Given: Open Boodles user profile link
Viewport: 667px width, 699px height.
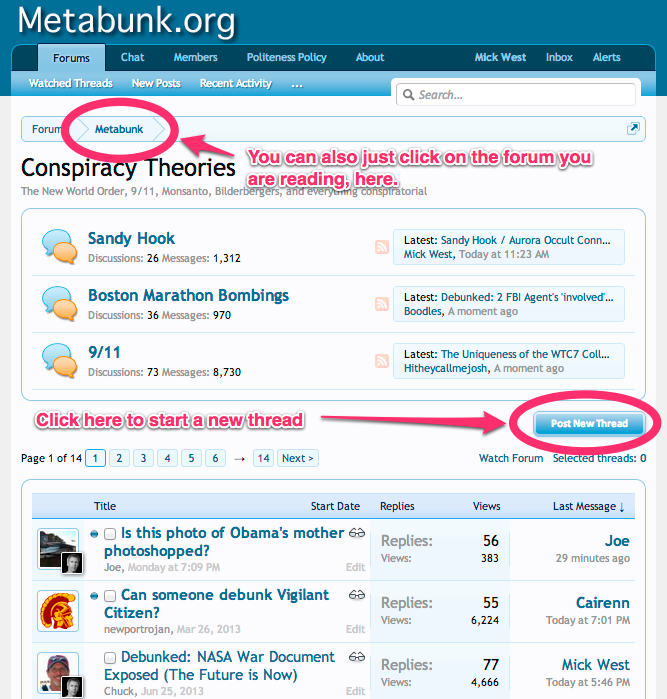Looking at the screenshot, I should pos(423,311).
